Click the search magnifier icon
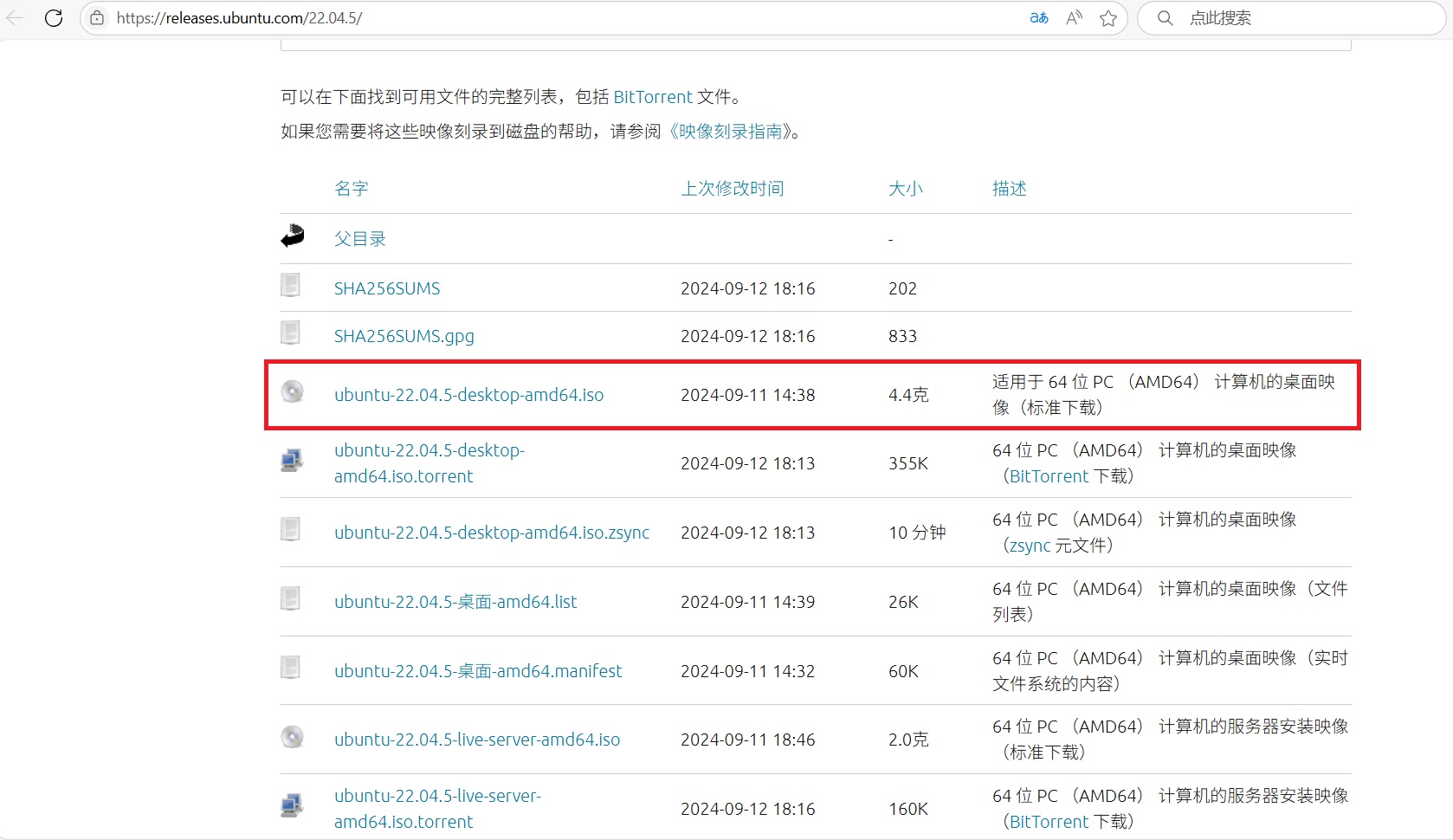Viewport: 1453px width, 840px height. click(1165, 17)
